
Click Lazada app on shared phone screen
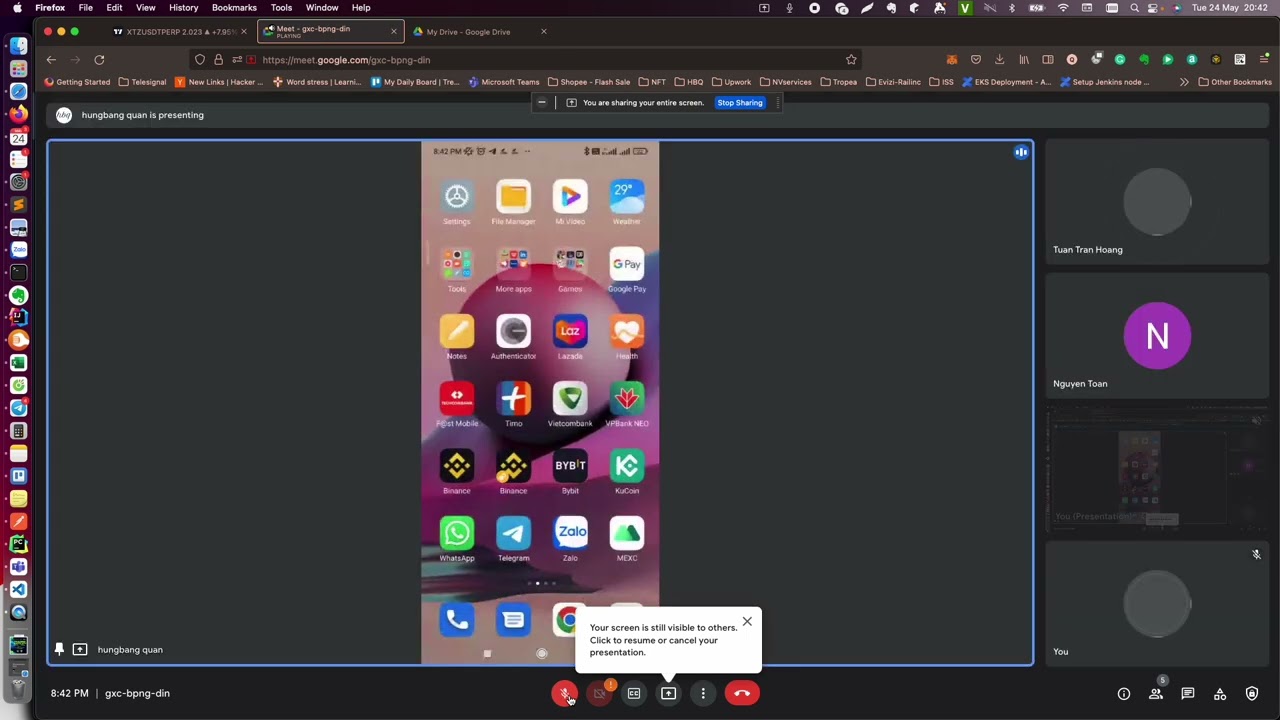[570, 336]
